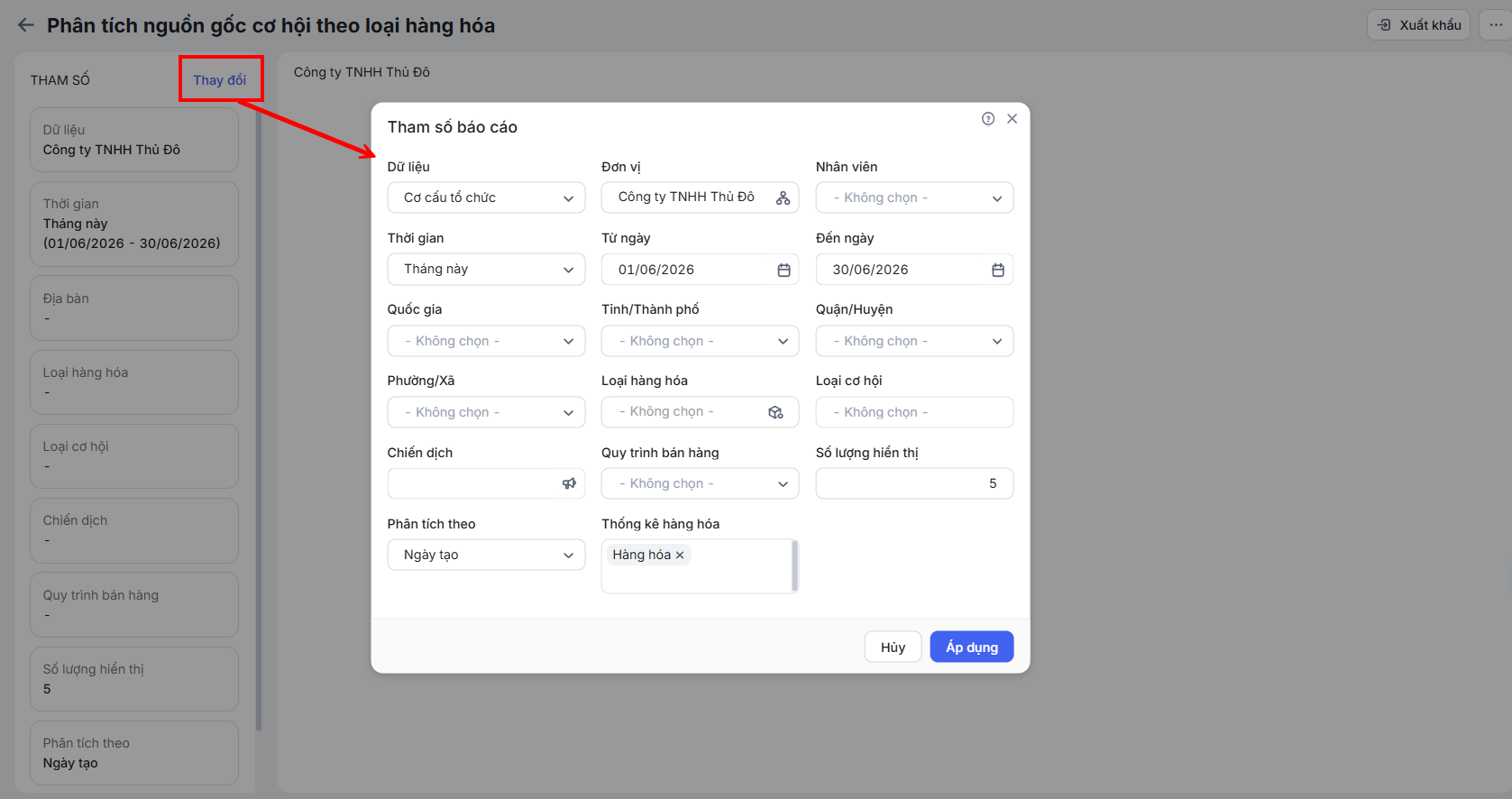The height and width of the screenshot is (799, 1512).
Task: Expand the Quốc gia dropdown
Action: pyautogui.click(x=486, y=341)
